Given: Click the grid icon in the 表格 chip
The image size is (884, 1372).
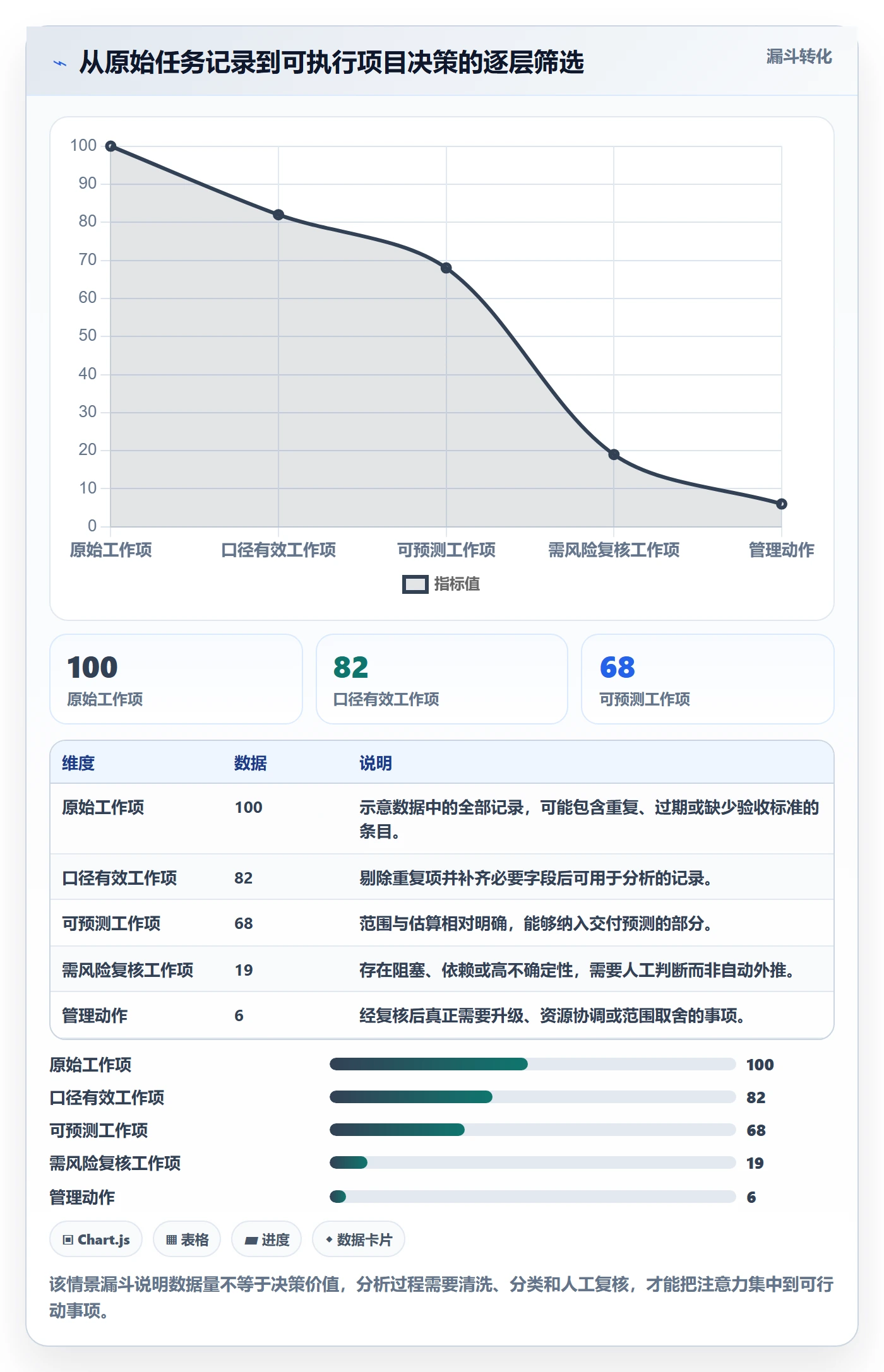Looking at the screenshot, I should 171,1239.
